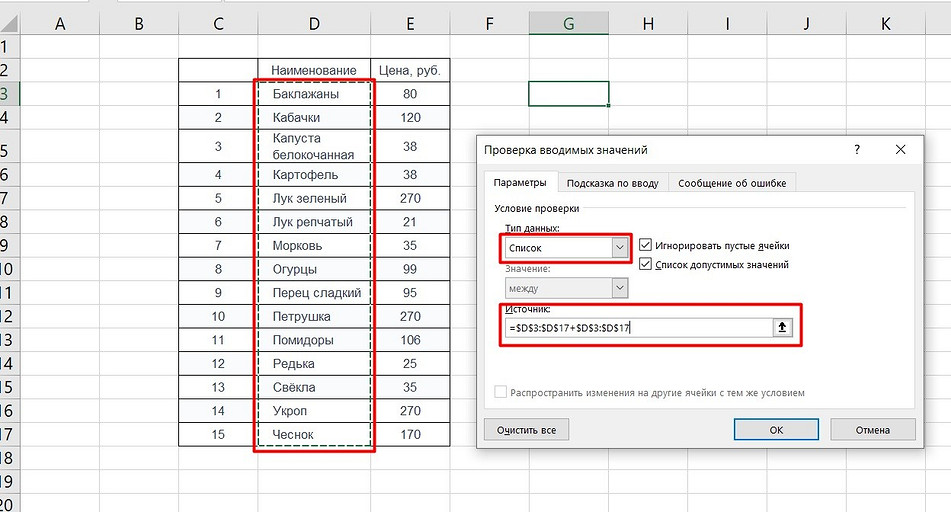Select the Чеснок cell
This screenshot has width=951, height=512.
click(314, 435)
